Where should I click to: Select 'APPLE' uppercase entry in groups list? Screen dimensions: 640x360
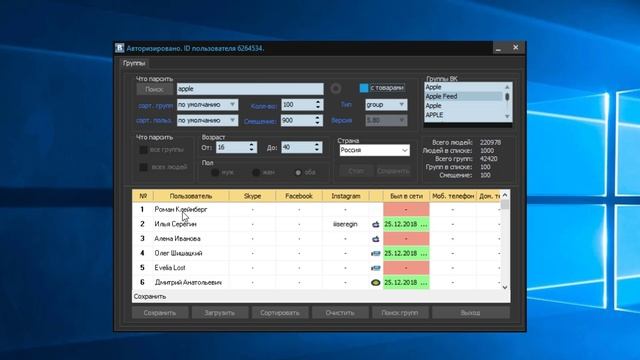[x=463, y=115]
